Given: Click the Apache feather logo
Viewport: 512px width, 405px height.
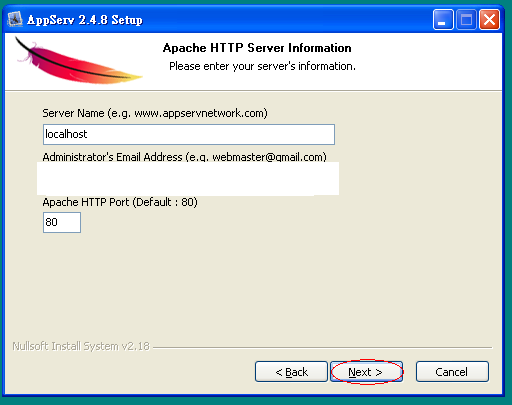Looking at the screenshot, I should 79,61.
